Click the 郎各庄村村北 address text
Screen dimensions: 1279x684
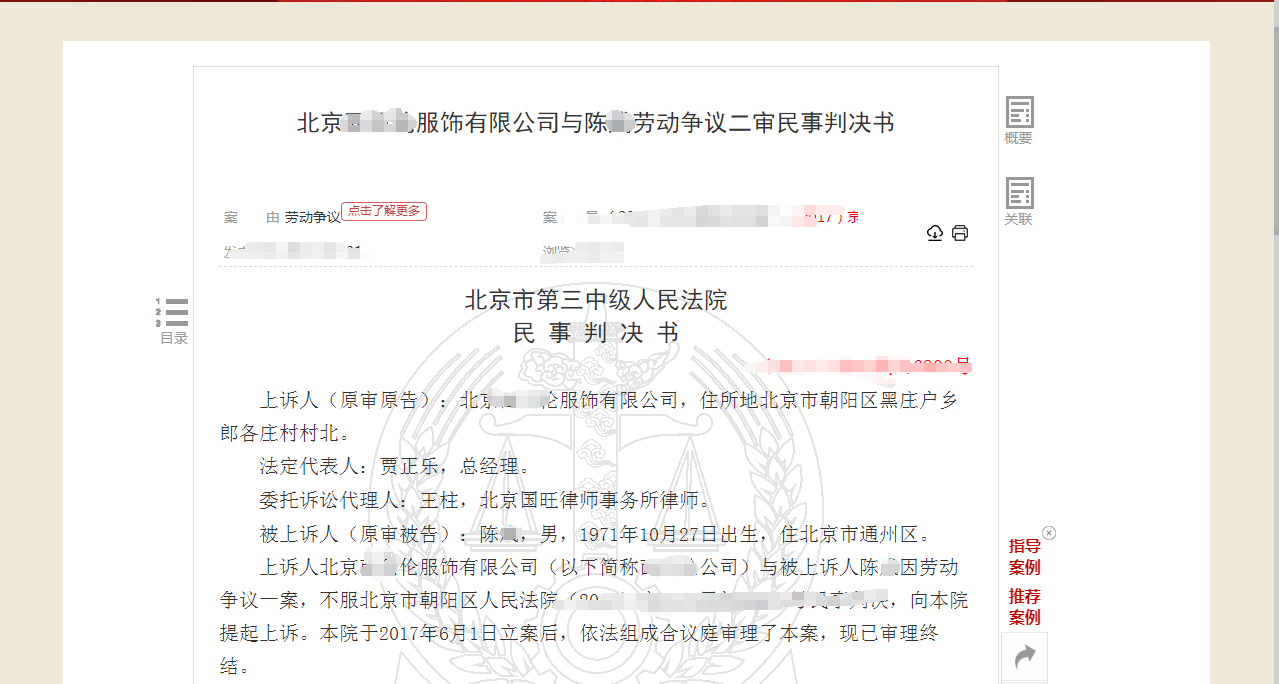coord(285,434)
